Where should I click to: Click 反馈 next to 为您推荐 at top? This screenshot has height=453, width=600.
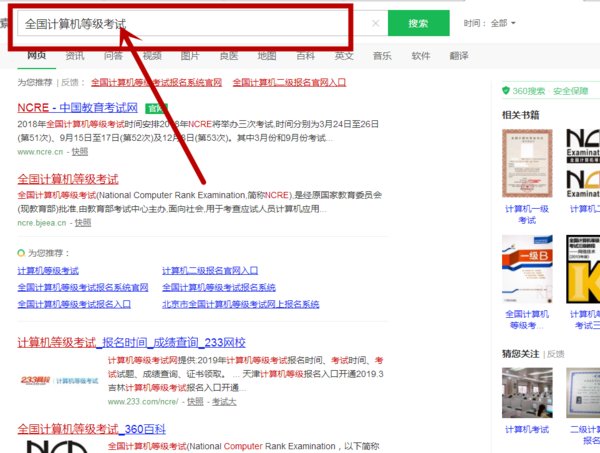tap(70, 82)
